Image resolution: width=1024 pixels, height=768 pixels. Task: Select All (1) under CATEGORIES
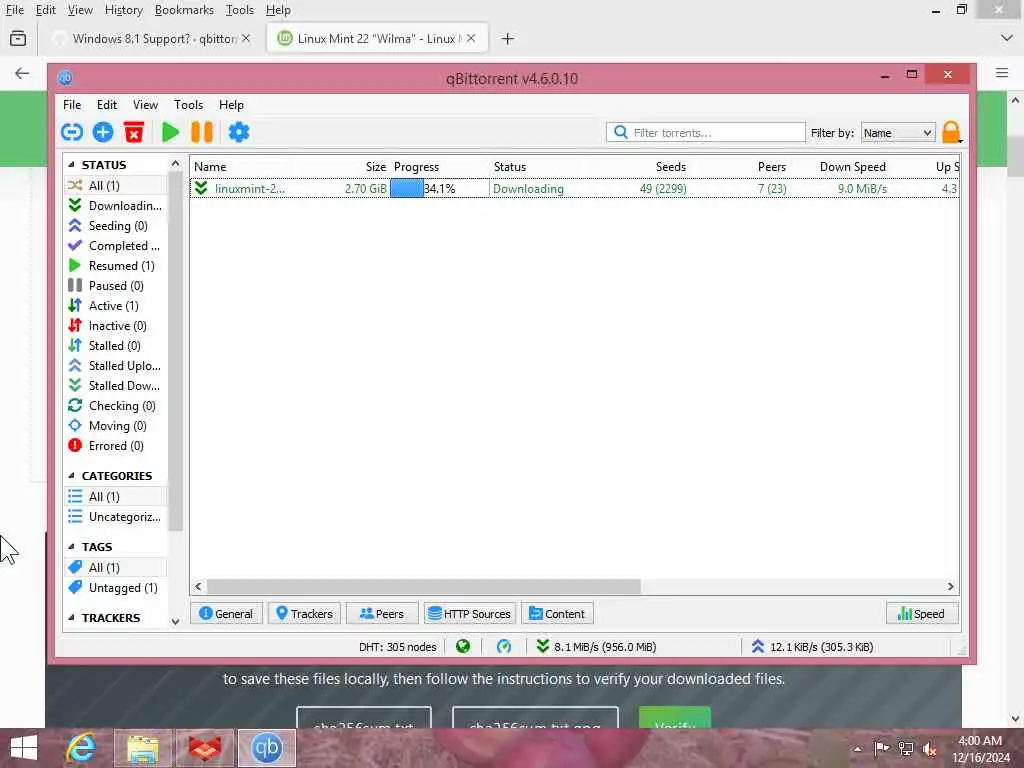point(116,497)
